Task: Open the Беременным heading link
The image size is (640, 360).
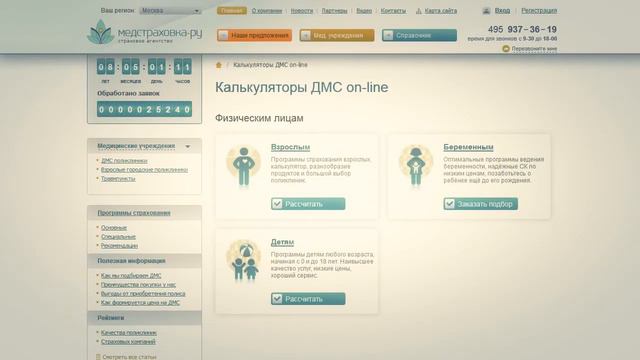Action: coord(468,147)
